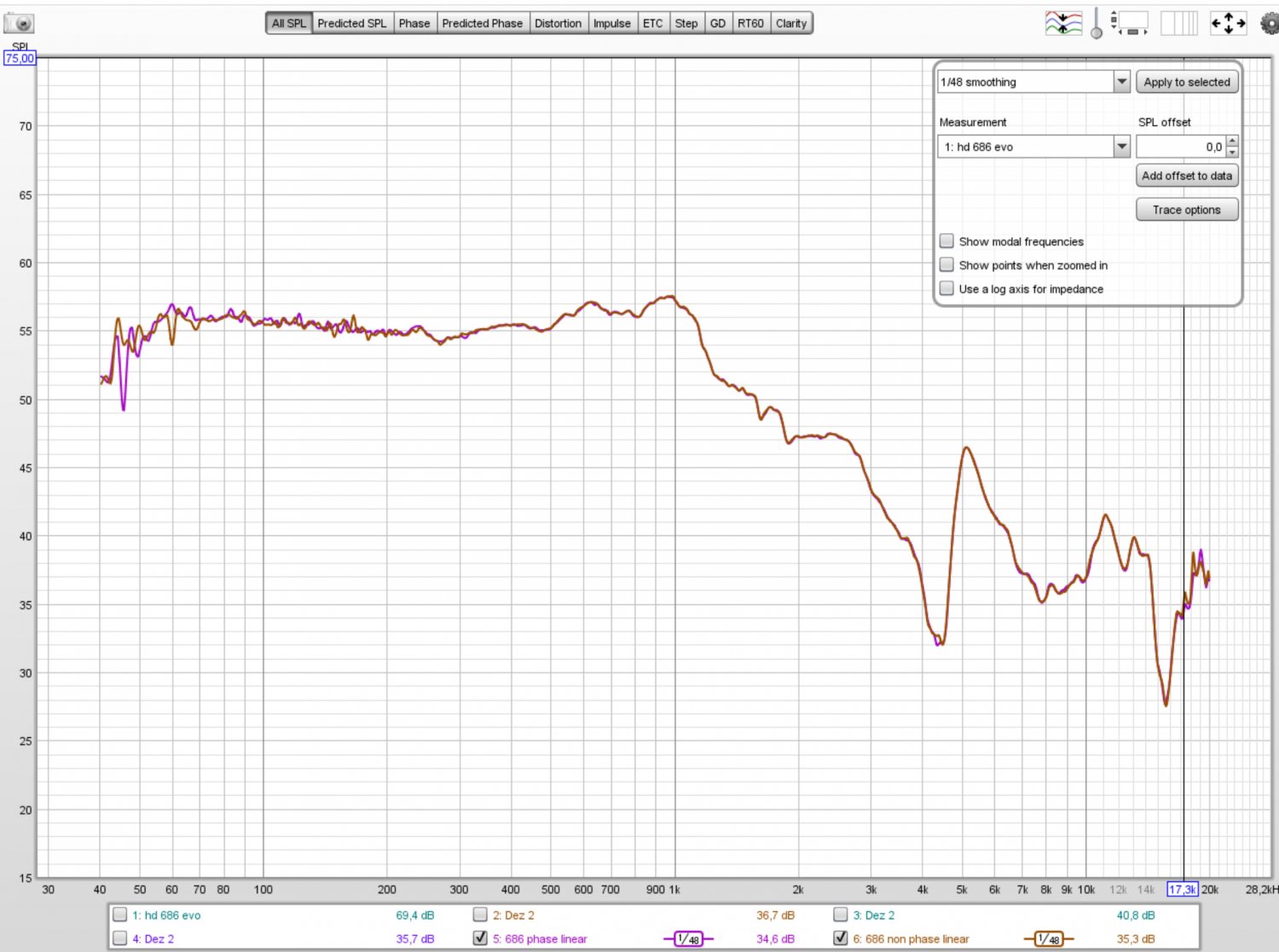Screen dimensions: 1279x952
Task: Click the 69,4 dB value of trace 1
Action: [415, 915]
